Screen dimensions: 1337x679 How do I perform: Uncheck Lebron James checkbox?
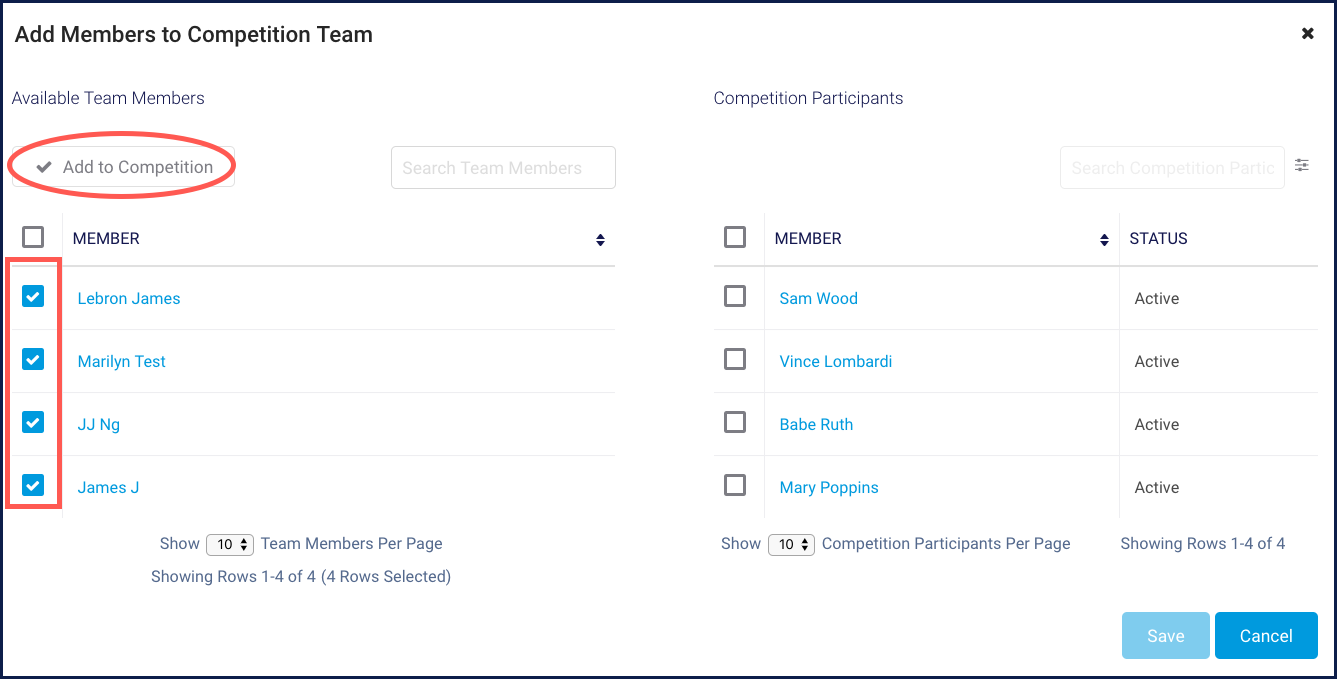coord(33,297)
